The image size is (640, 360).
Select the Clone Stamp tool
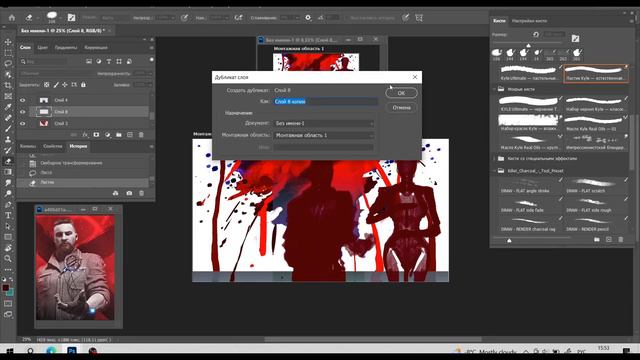pos(8,139)
